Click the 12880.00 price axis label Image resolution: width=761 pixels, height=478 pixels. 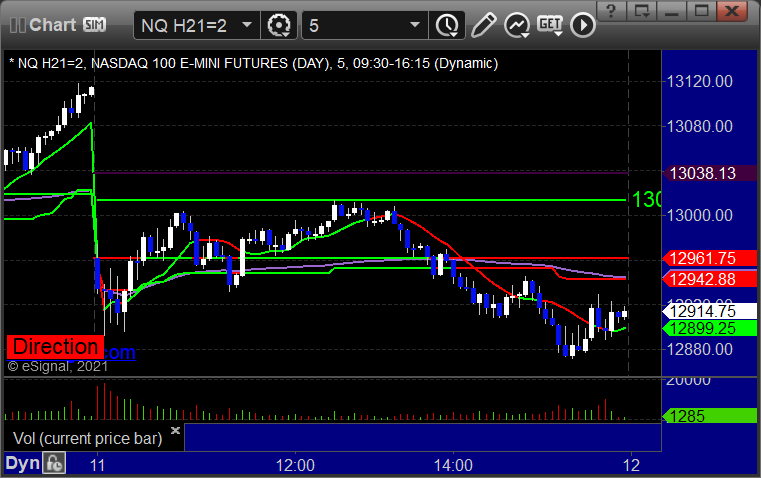pos(699,349)
